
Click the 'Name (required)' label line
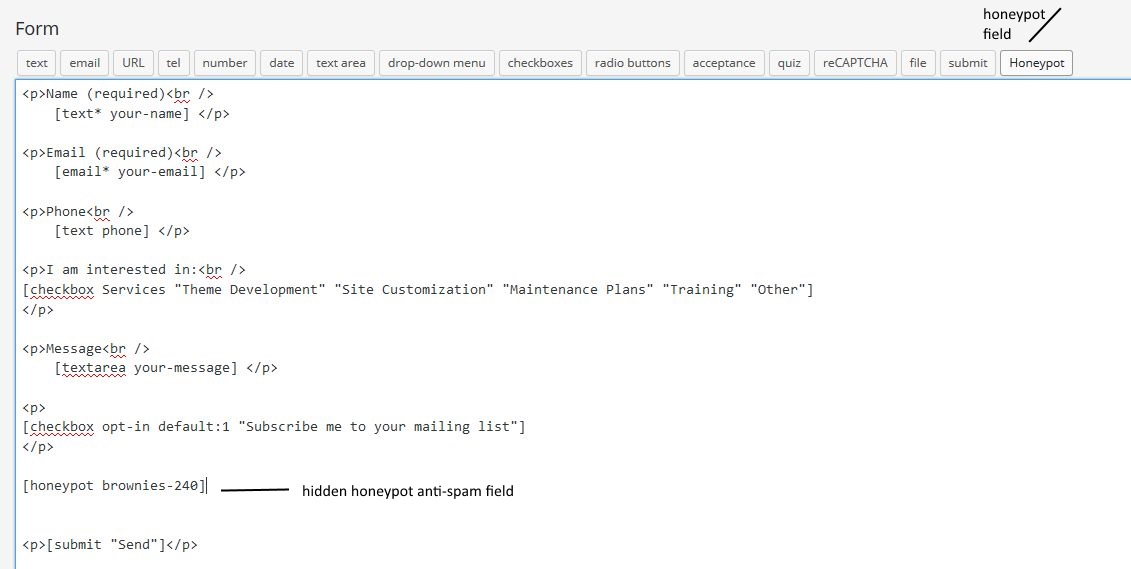point(118,94)
